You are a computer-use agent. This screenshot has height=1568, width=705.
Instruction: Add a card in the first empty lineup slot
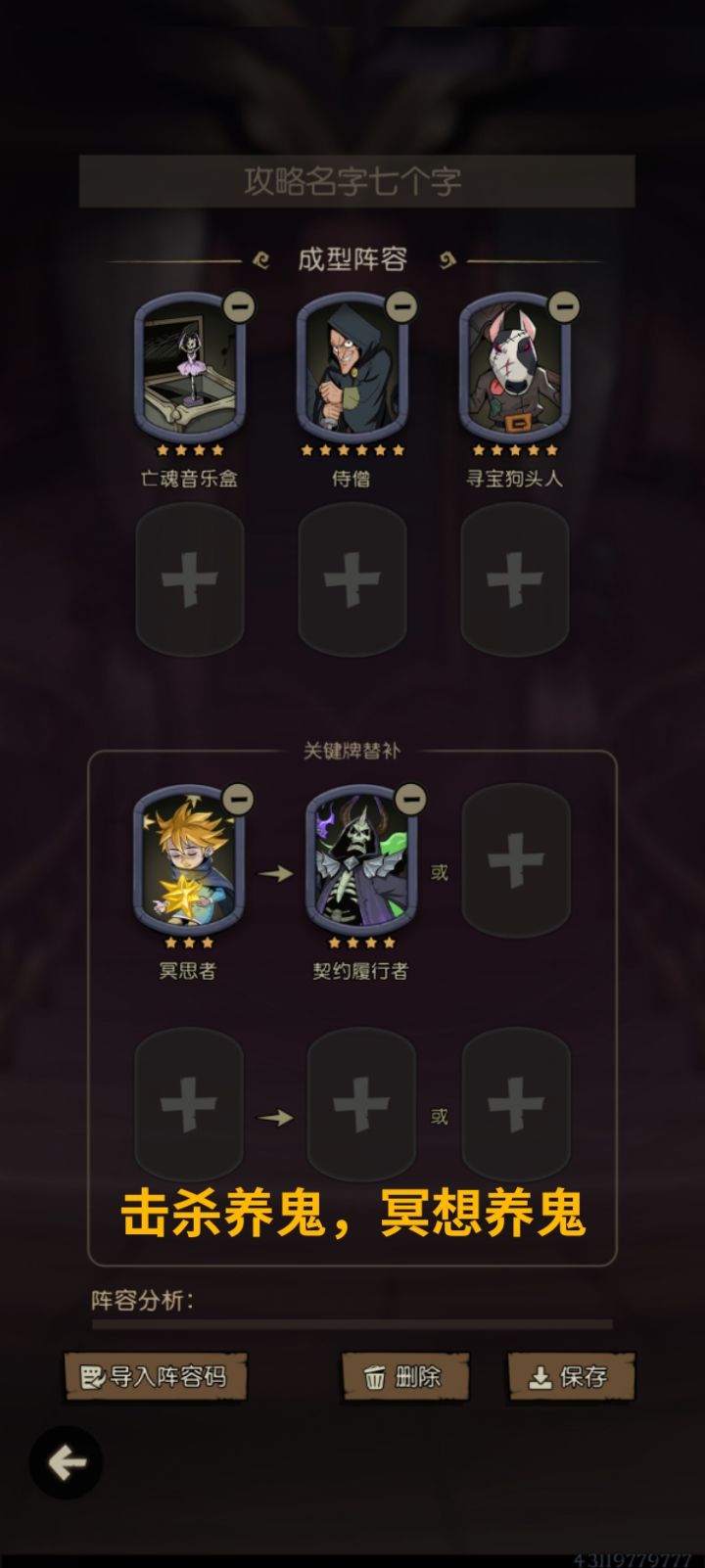tap(189, 579)
